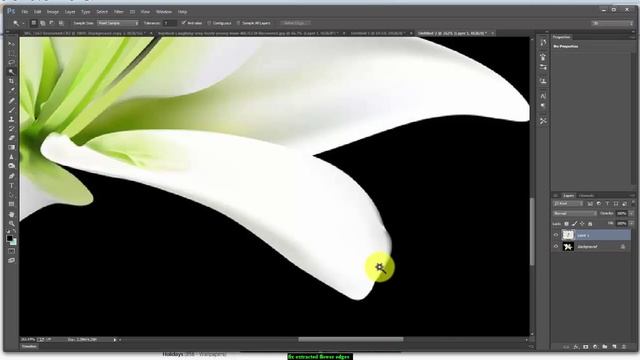The width and height of the screenshot is (640, 360).
Task: Toggle the Contiguous checkbox
Action: pos(209,23)
